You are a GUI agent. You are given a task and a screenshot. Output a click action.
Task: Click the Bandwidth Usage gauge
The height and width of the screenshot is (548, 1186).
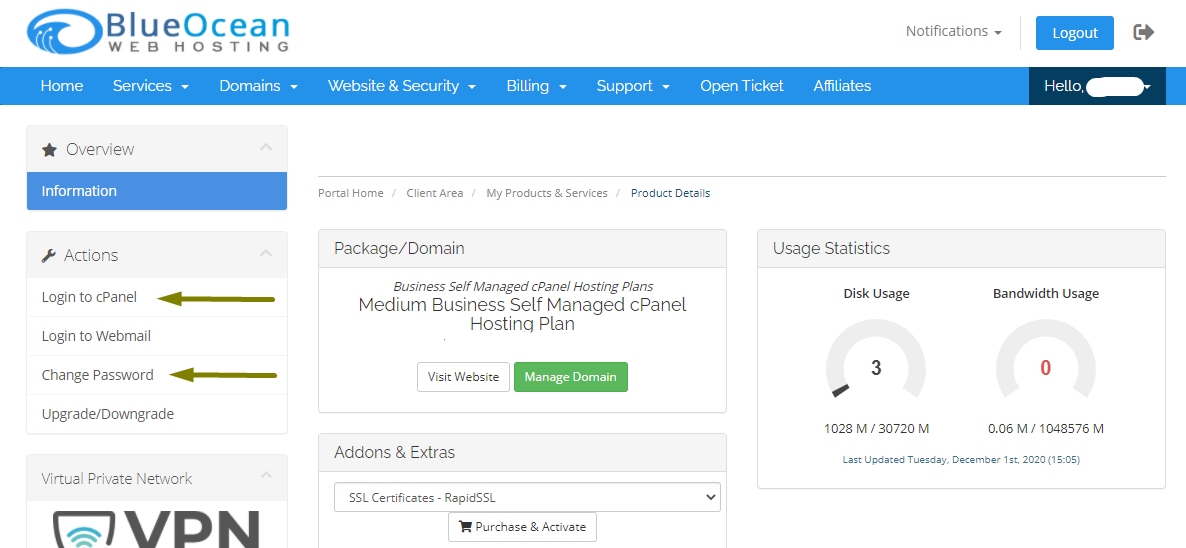coord(1045,367)
